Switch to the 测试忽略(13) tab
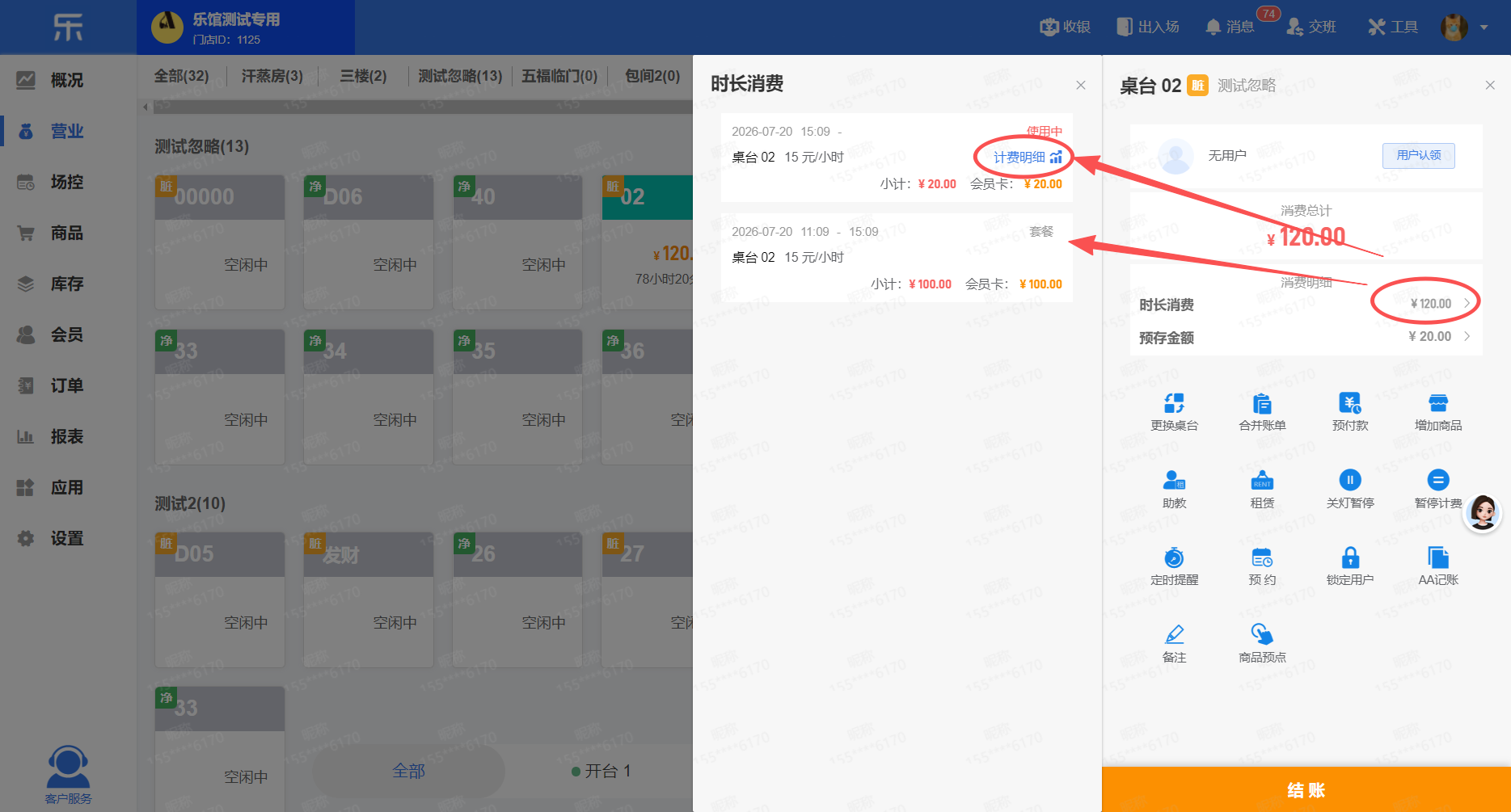Image resolution: width=1511 pixels, height=812 pixels. [x=460, y=76]
